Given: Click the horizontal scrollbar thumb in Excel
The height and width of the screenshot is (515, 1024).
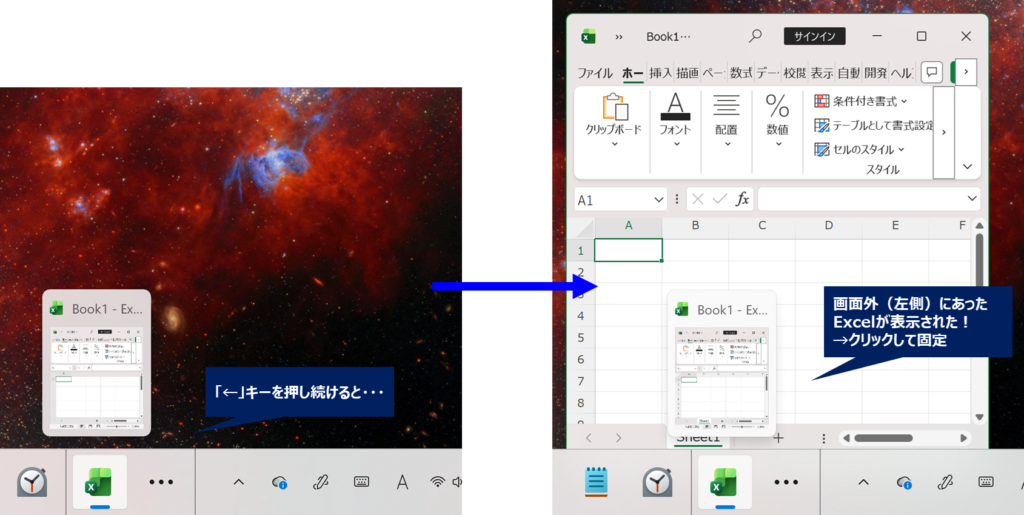Looking at the screenshot, I should pos(883,438).
